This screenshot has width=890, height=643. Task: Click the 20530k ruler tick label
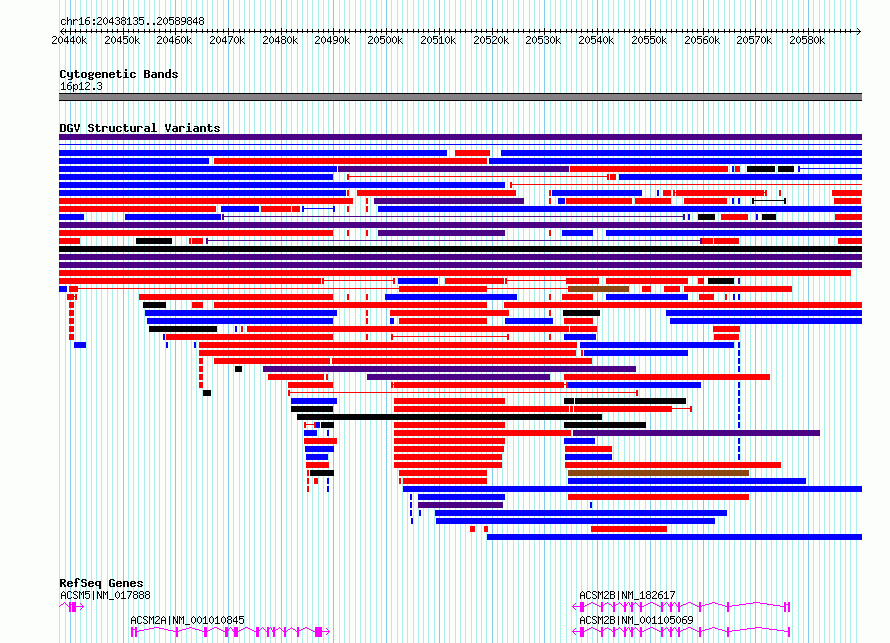point(543,40)
